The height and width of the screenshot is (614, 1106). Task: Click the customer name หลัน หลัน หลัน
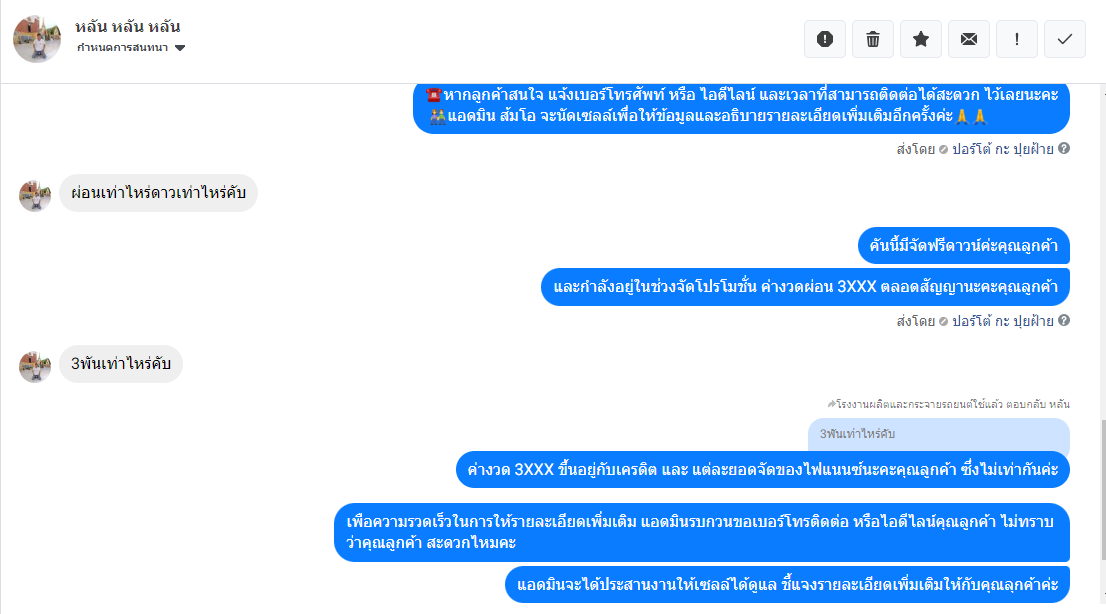128,27
